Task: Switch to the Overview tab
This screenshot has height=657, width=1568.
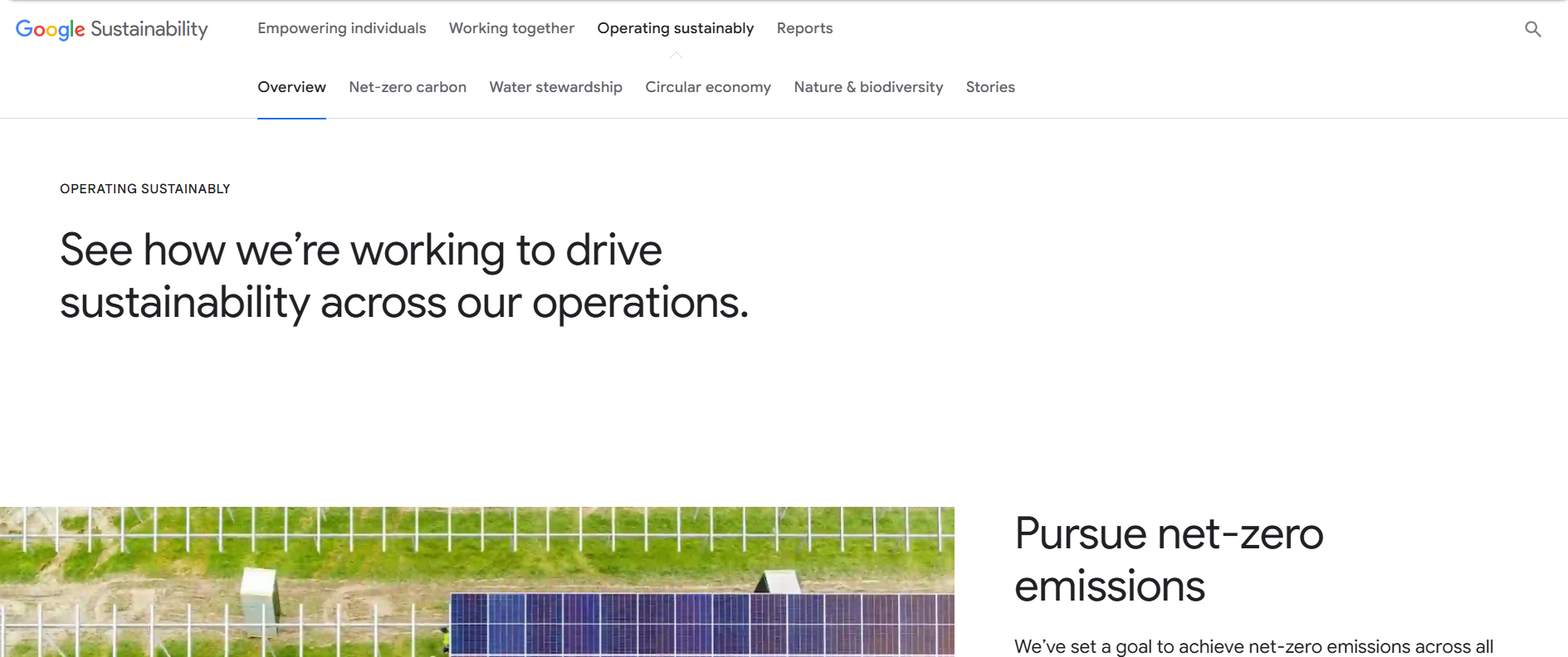Action: click(291, 87)
